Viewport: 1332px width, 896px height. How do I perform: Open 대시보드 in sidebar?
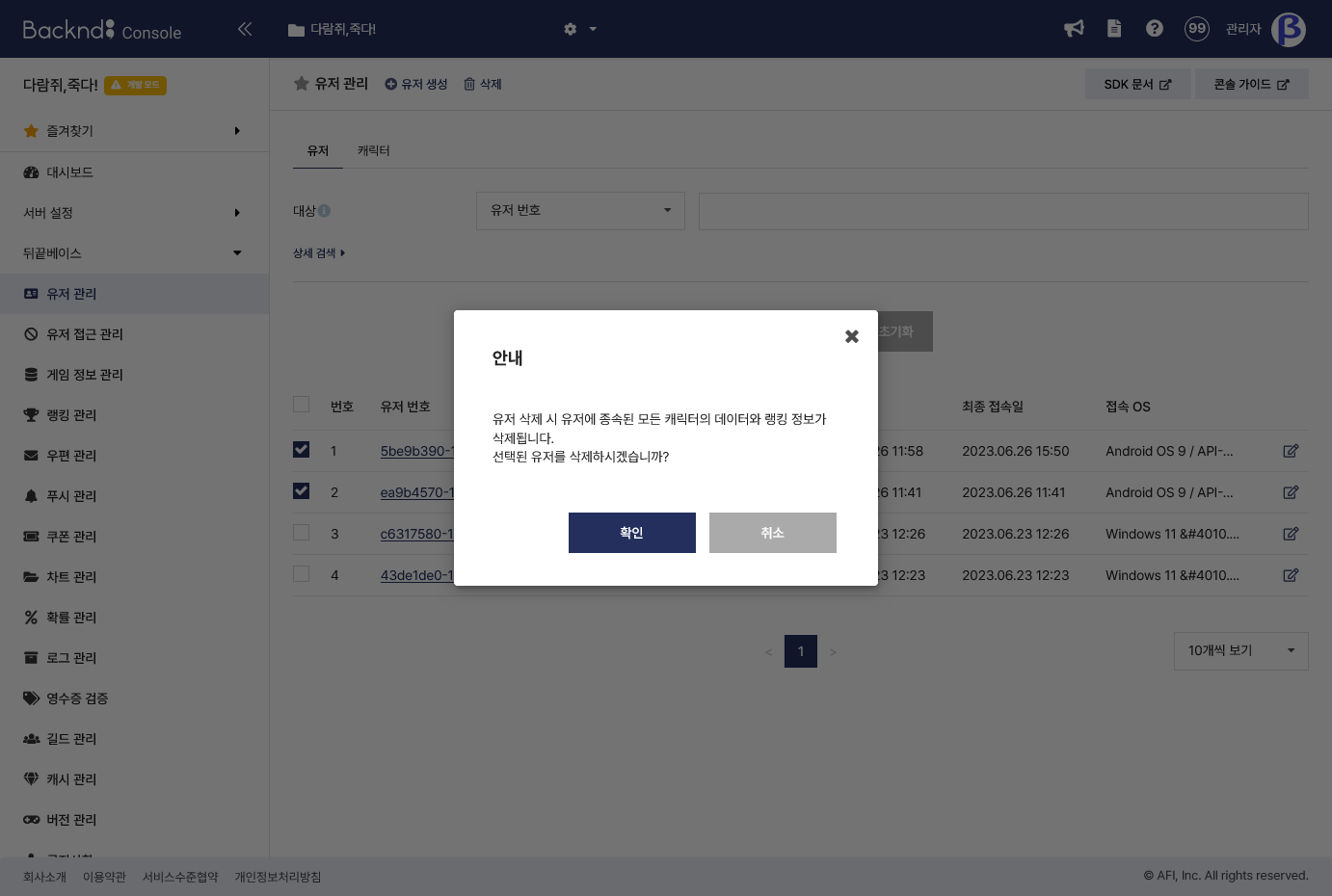(x=134, y=172)
